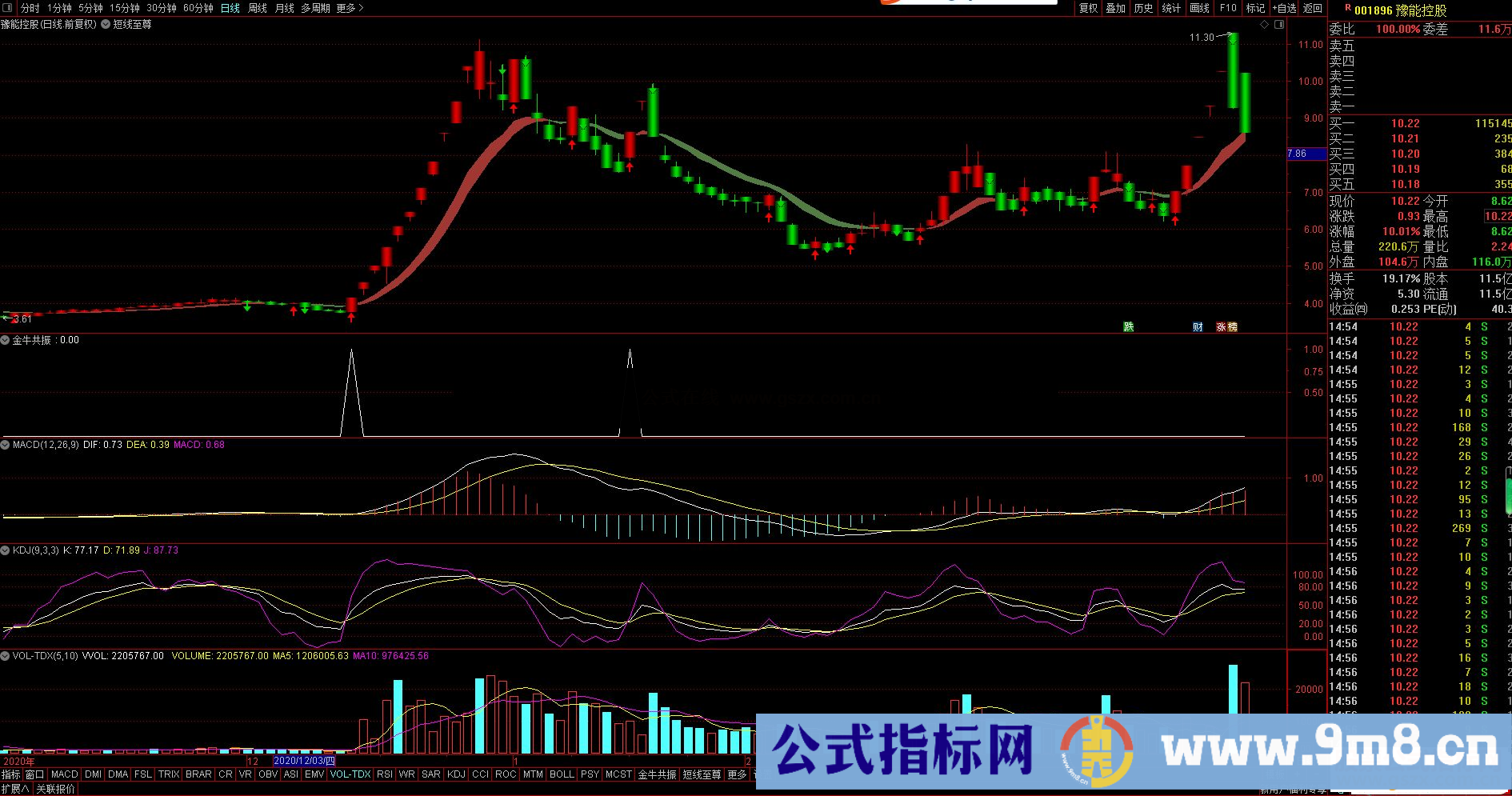This screenshot has width=1512, height=796.
Task: Open the 金牛共振 indicator panel dropdown
Action: pyautogui.click(x=6, y=340)
